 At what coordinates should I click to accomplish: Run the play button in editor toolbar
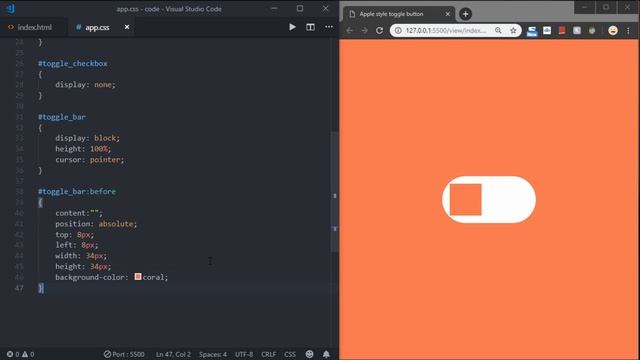(292, 27)
